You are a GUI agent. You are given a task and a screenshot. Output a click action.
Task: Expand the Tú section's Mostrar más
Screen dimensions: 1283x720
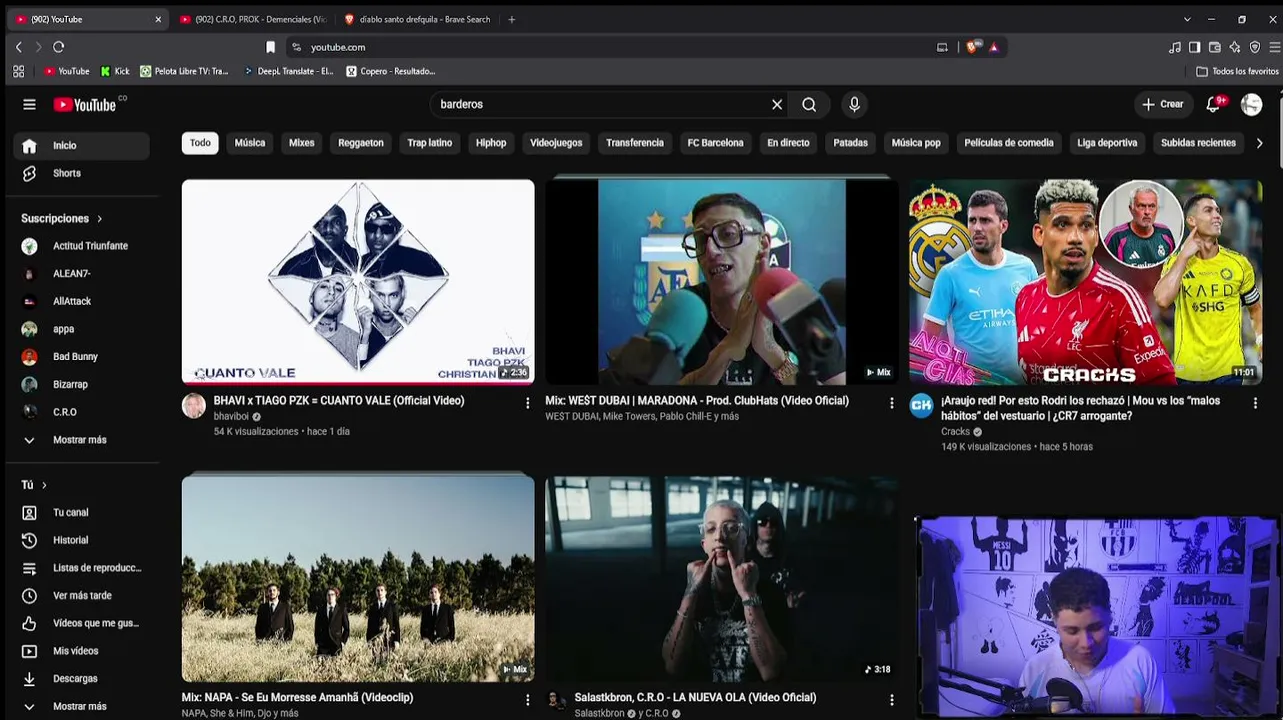point(81,706)
